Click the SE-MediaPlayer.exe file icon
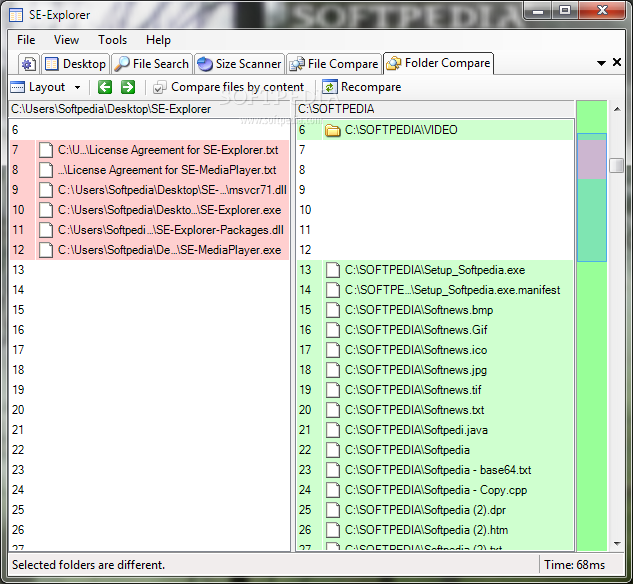This screenshot has width=633, height=584. coord(46,250)
